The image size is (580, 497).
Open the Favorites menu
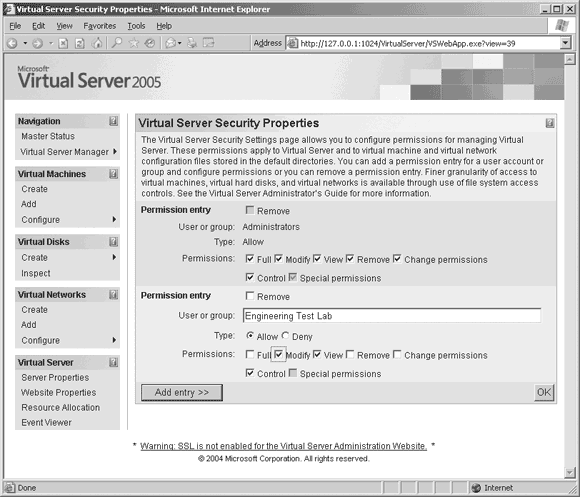pyautogui.click(x=100, y=26)
